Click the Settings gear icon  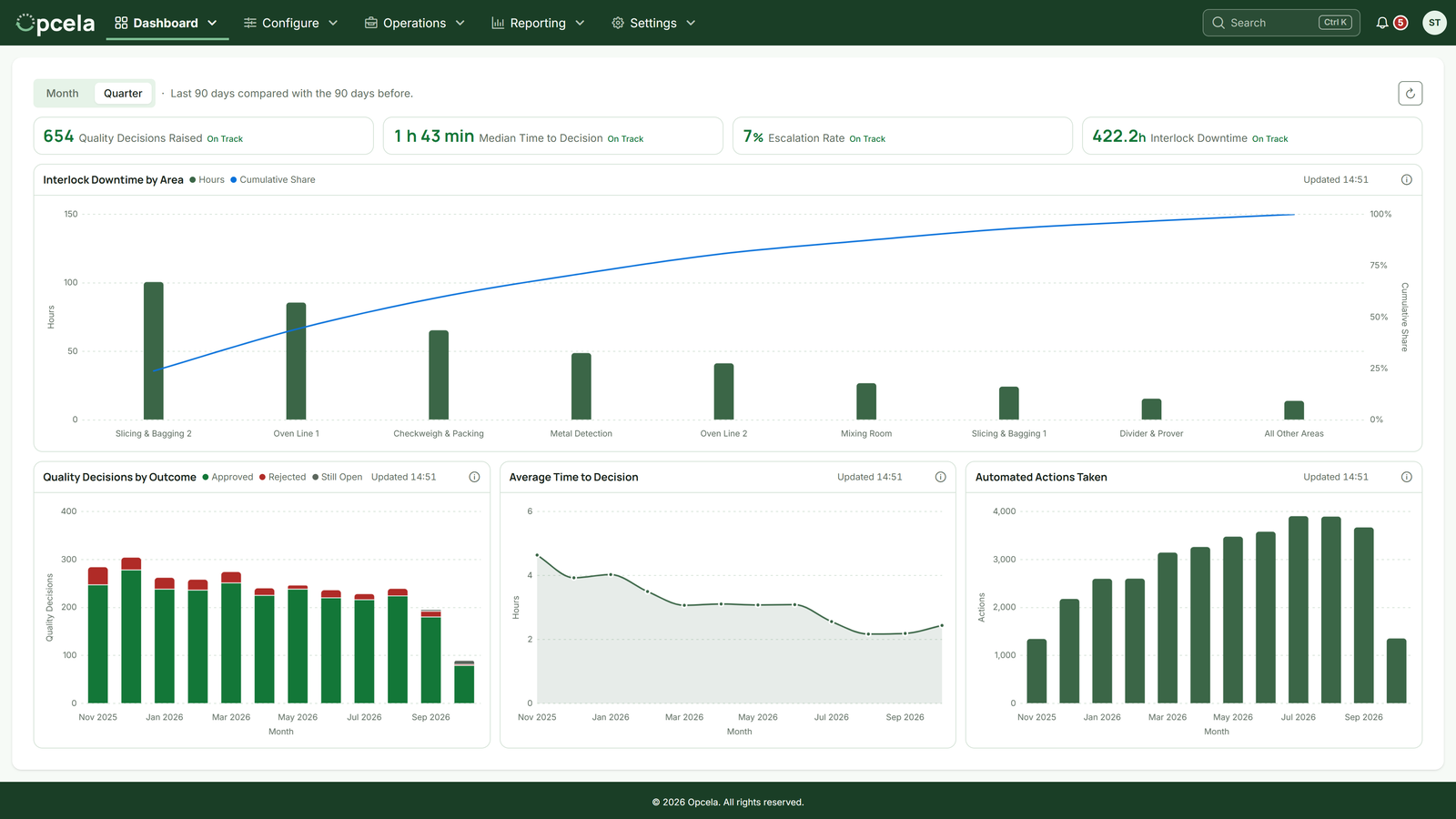click(618, 23)
